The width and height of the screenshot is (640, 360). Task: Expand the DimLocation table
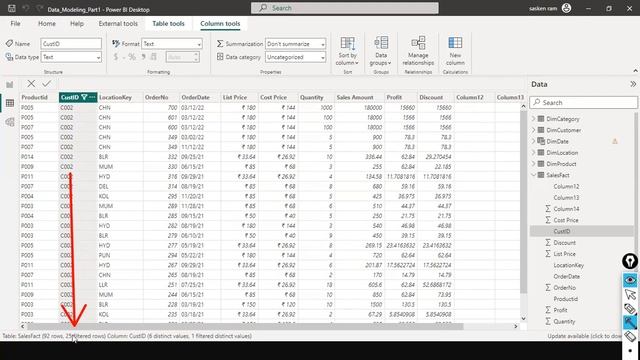[x=533, y=152]
